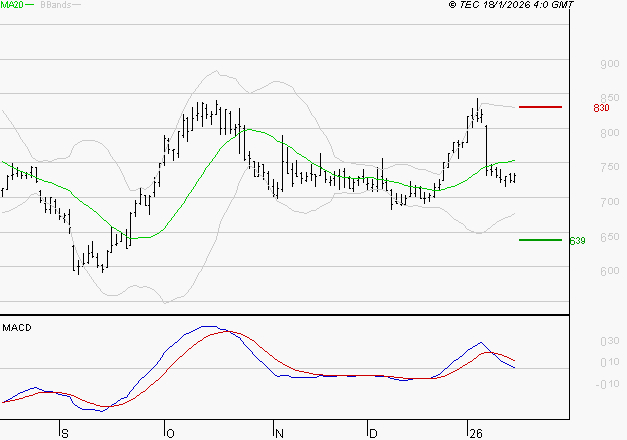Click the 600 price axis label

coord(610,271)
